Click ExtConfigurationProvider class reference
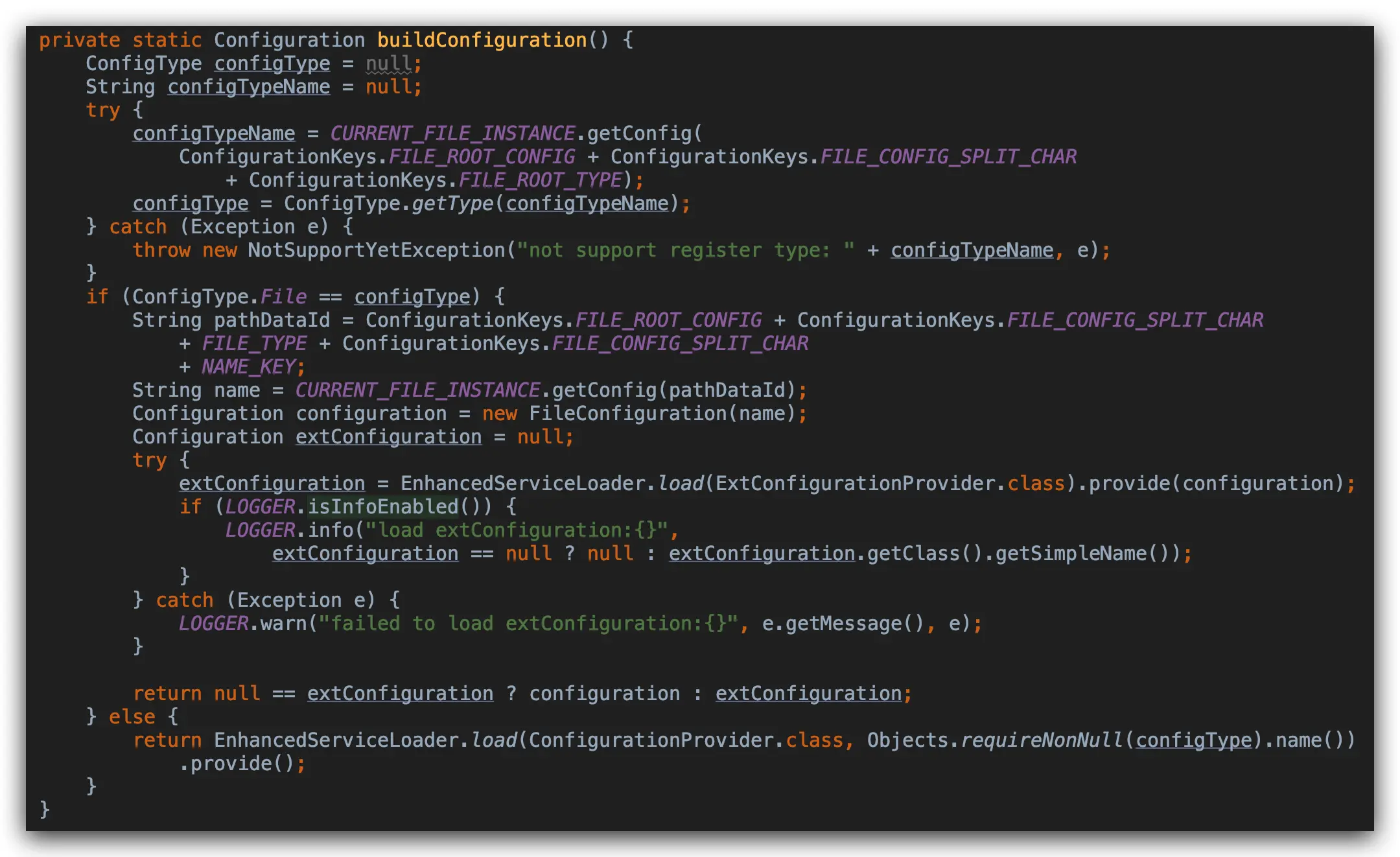Viewport: 1400px width, 857px height. tap(856, 484)
